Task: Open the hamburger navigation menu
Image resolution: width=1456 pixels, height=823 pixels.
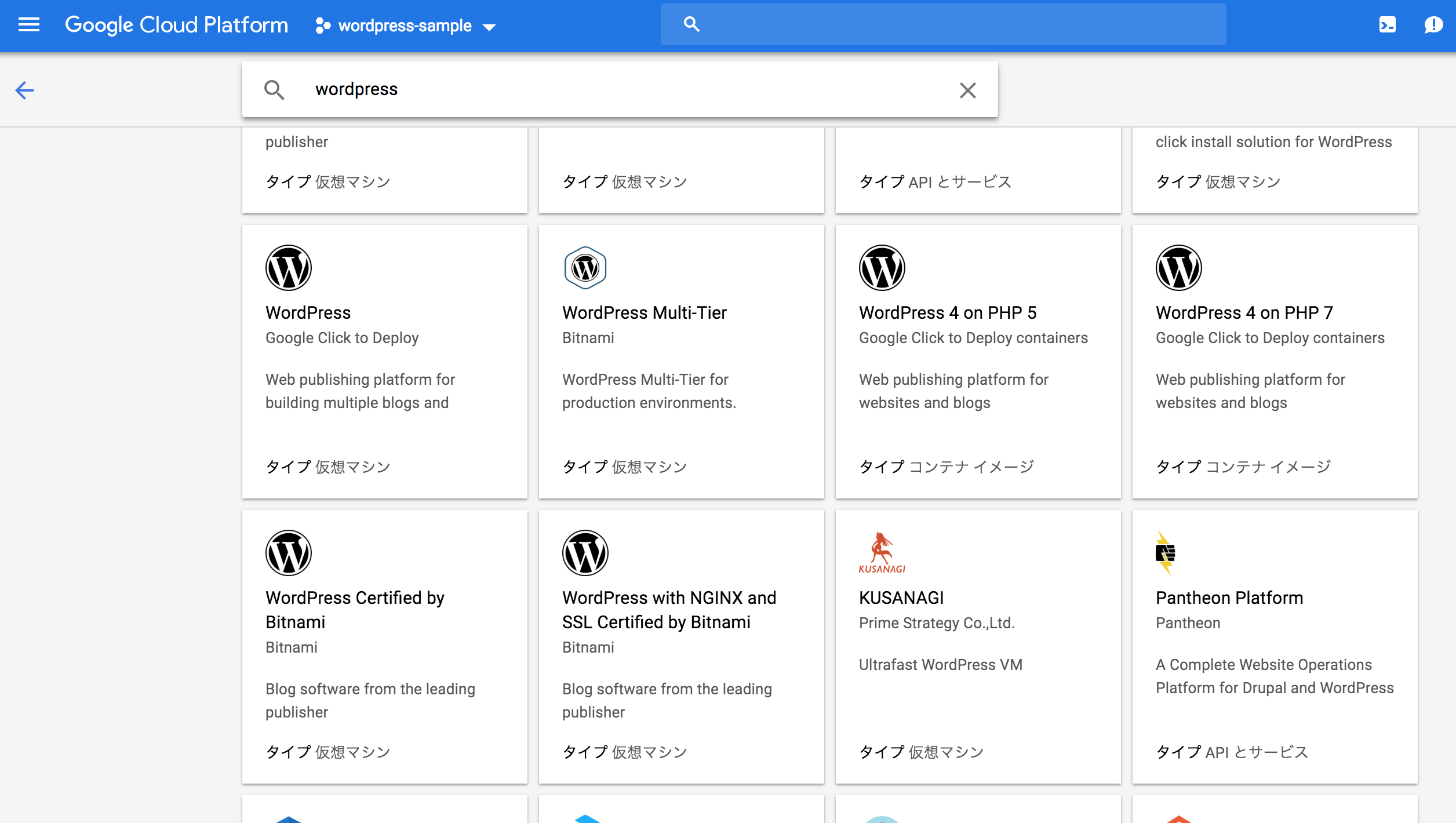Action: click(29, 25)
